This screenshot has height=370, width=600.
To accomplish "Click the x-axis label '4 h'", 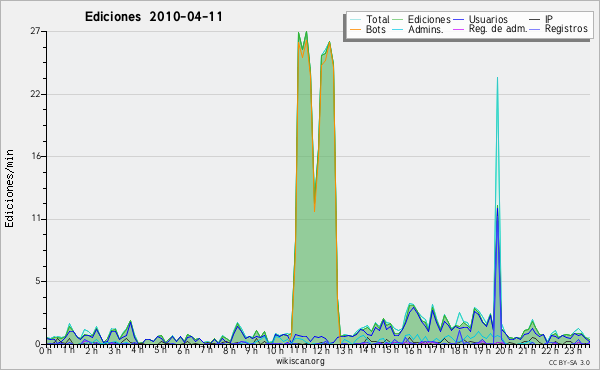I will click(x=138, y=350).
